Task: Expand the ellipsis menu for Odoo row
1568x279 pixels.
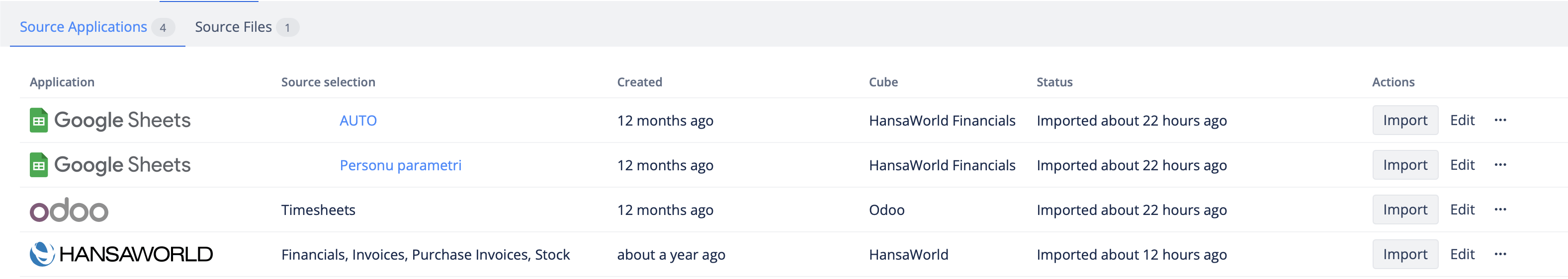Action: [x=1500, y=209]
